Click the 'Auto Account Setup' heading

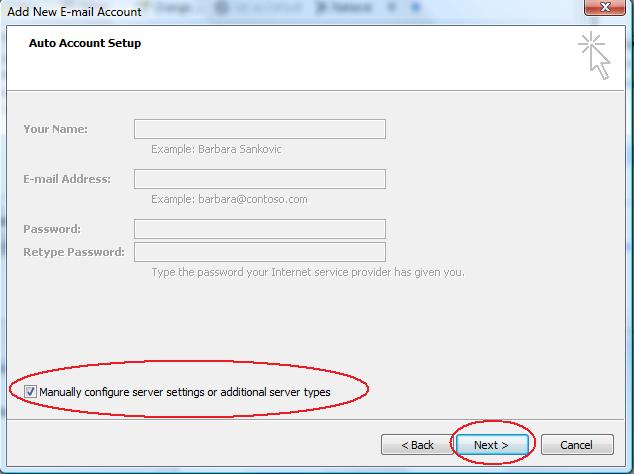point(85,44)
